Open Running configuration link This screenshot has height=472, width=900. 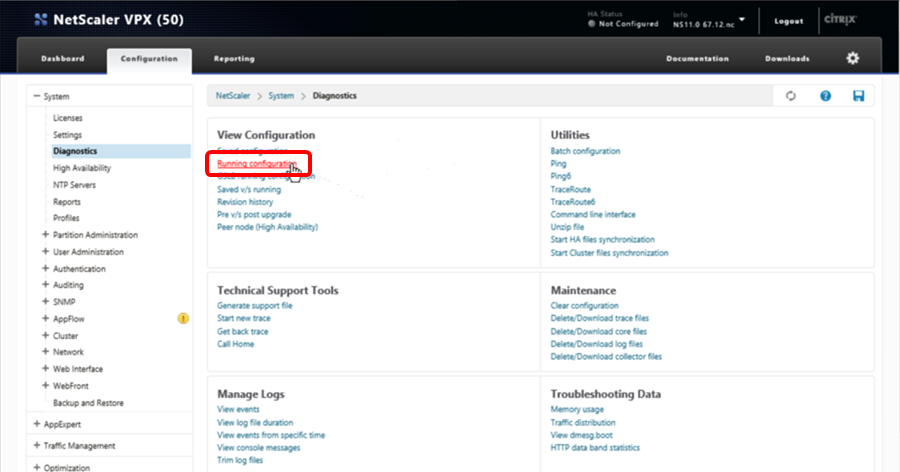pos(257,164)
